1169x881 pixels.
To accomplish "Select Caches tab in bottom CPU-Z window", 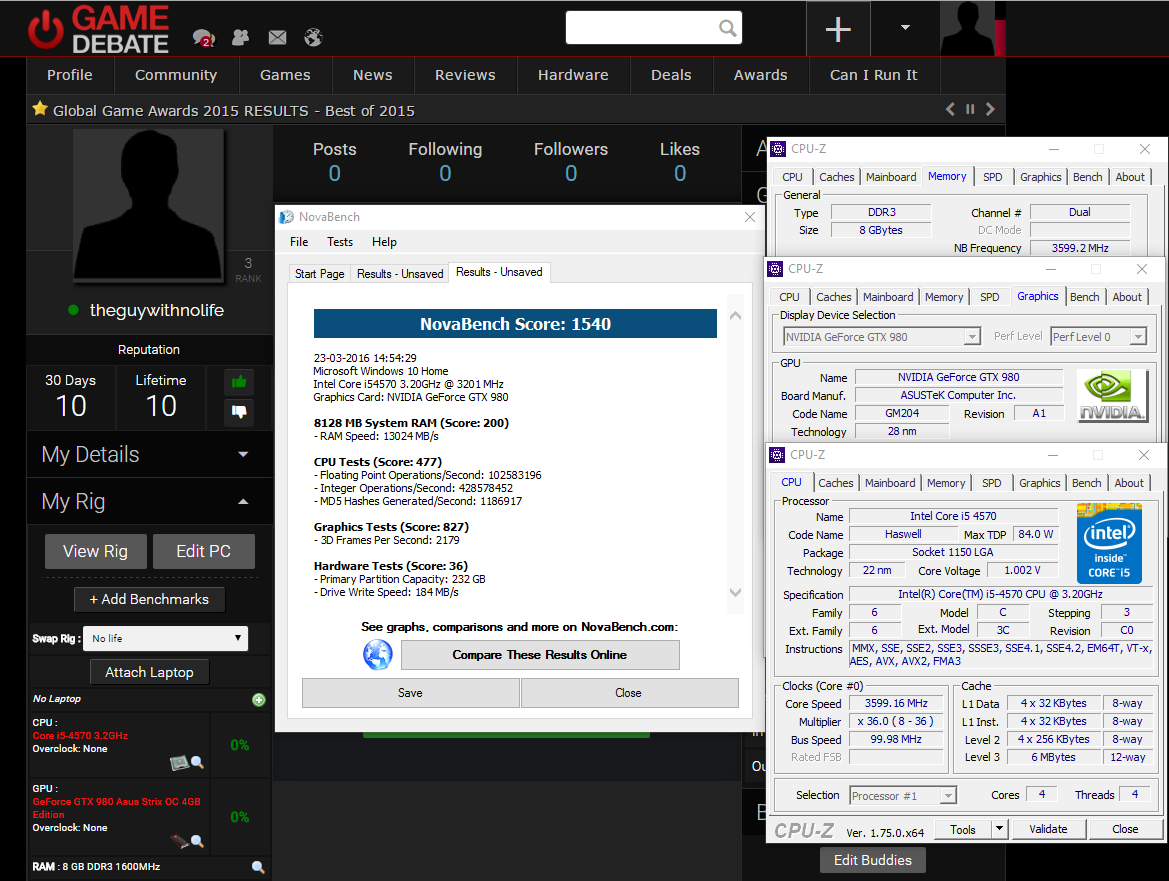I will (x=836, y=483).
